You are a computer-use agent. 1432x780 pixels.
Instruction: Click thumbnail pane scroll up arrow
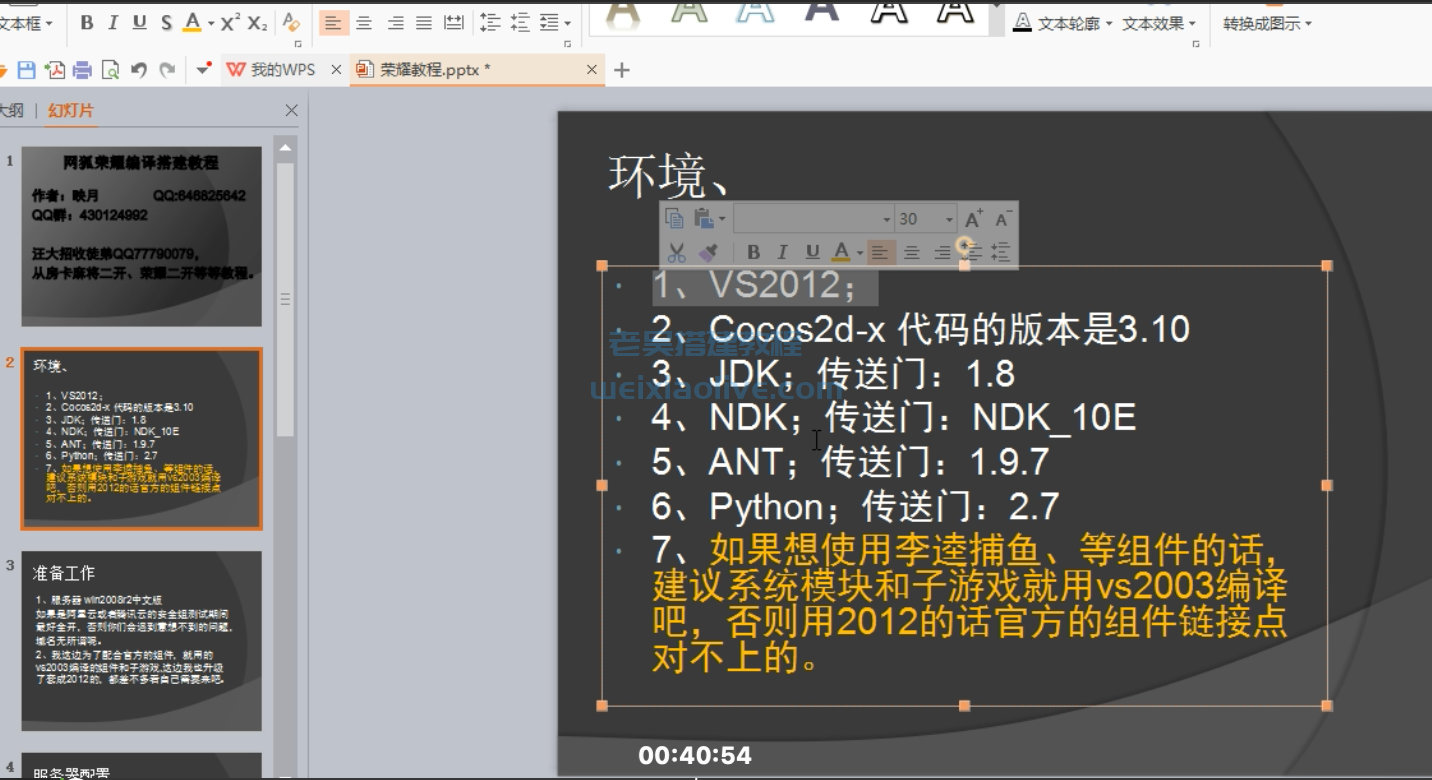coord(286,150)
